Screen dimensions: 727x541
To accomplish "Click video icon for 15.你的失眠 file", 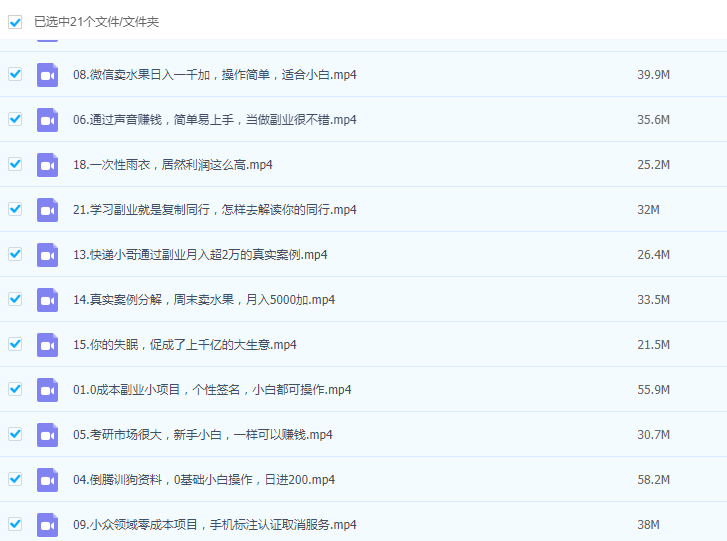I will point(47,345).
